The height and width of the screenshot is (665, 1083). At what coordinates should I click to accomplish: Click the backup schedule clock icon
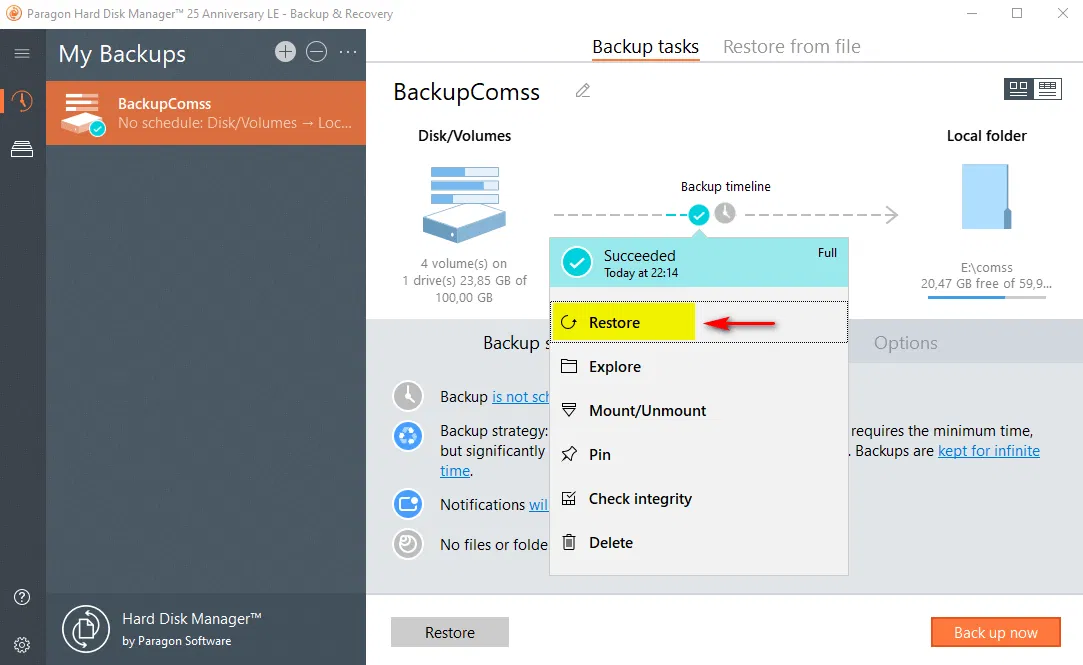click(x=408, y=396)
